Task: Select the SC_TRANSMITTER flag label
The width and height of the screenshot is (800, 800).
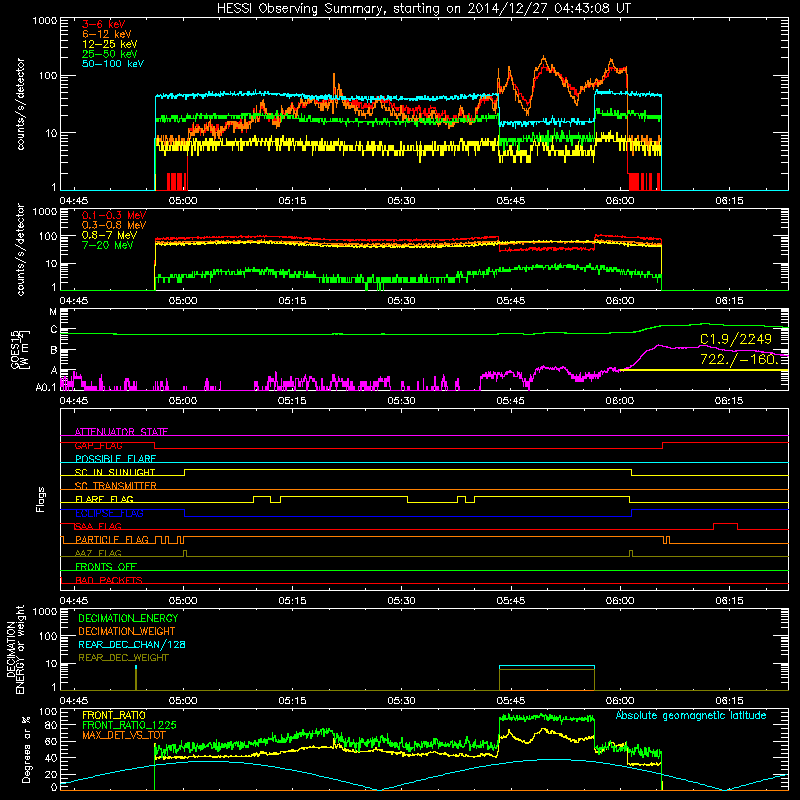Action: [116, 486]
